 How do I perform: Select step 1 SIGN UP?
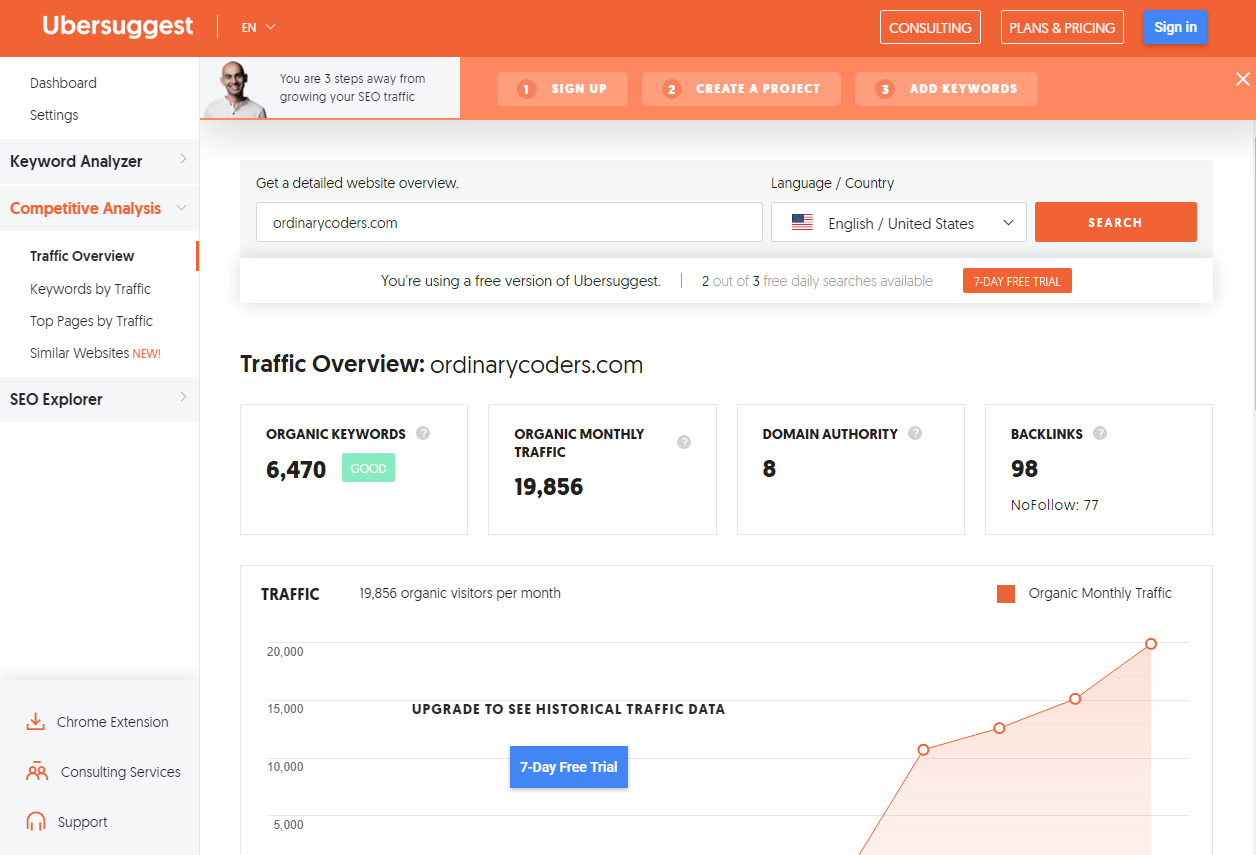562,89
